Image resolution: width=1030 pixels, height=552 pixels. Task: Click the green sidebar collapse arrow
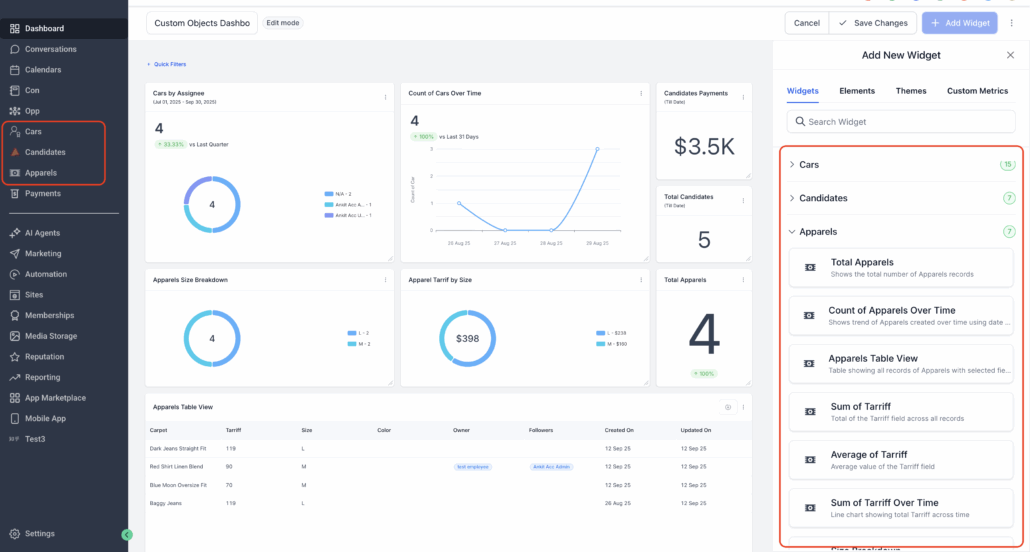click(x=127, y=535)
